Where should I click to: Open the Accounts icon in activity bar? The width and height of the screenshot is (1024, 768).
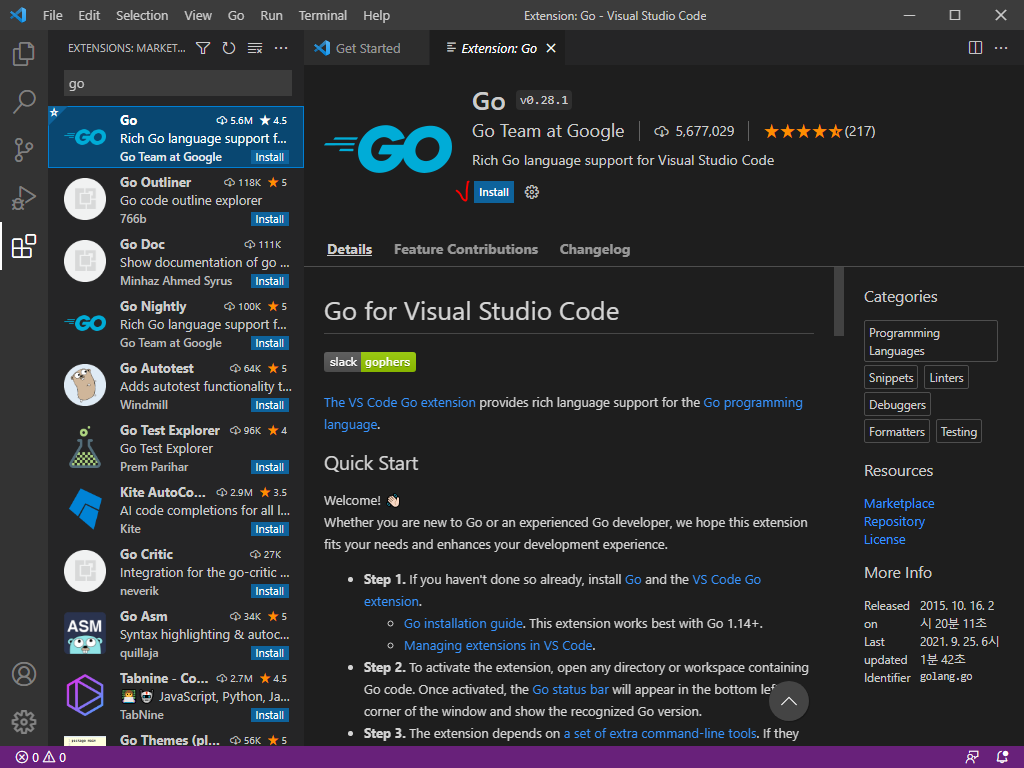(x=24, y=674)
